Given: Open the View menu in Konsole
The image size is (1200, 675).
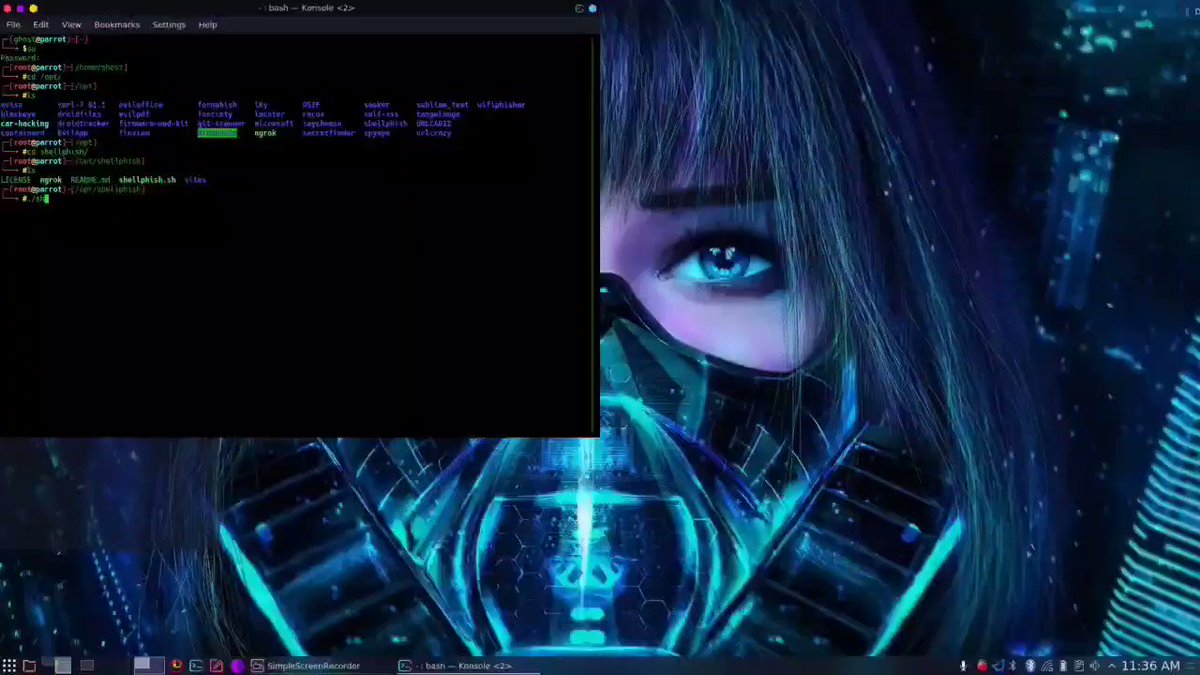Looking at the screenshot, I should [72, 24].
